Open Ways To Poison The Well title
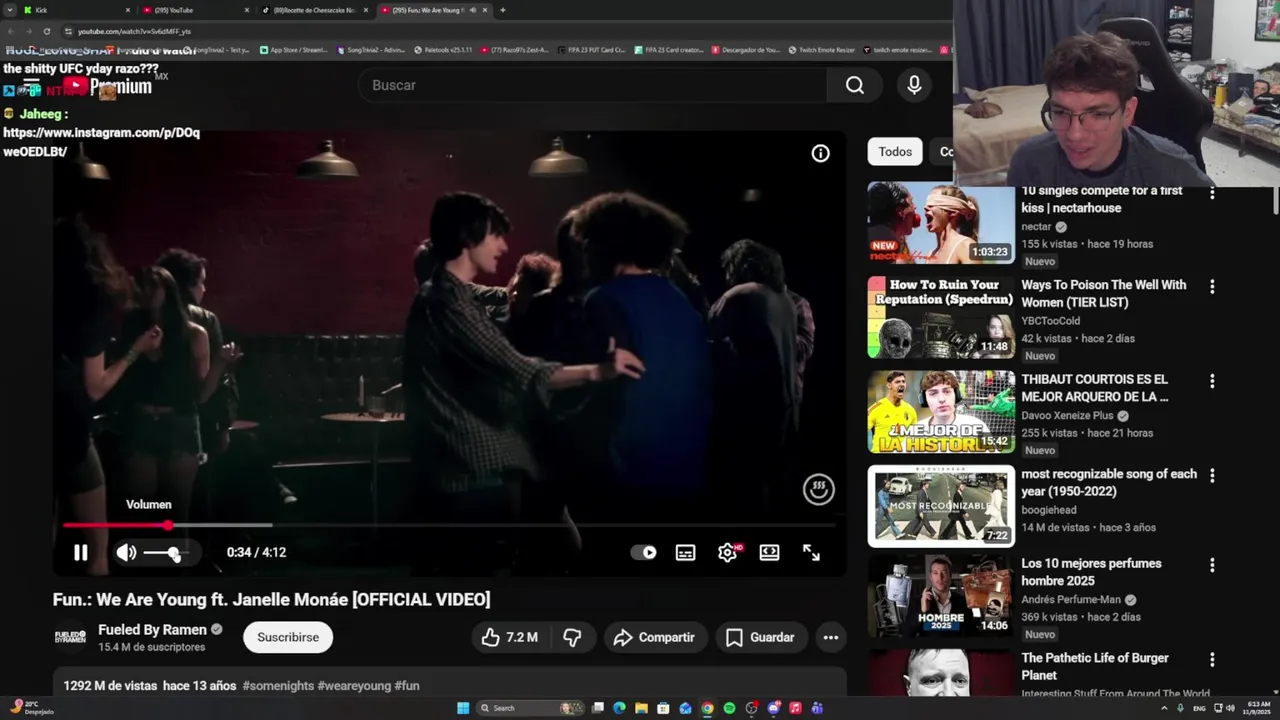 point(1104,293)
